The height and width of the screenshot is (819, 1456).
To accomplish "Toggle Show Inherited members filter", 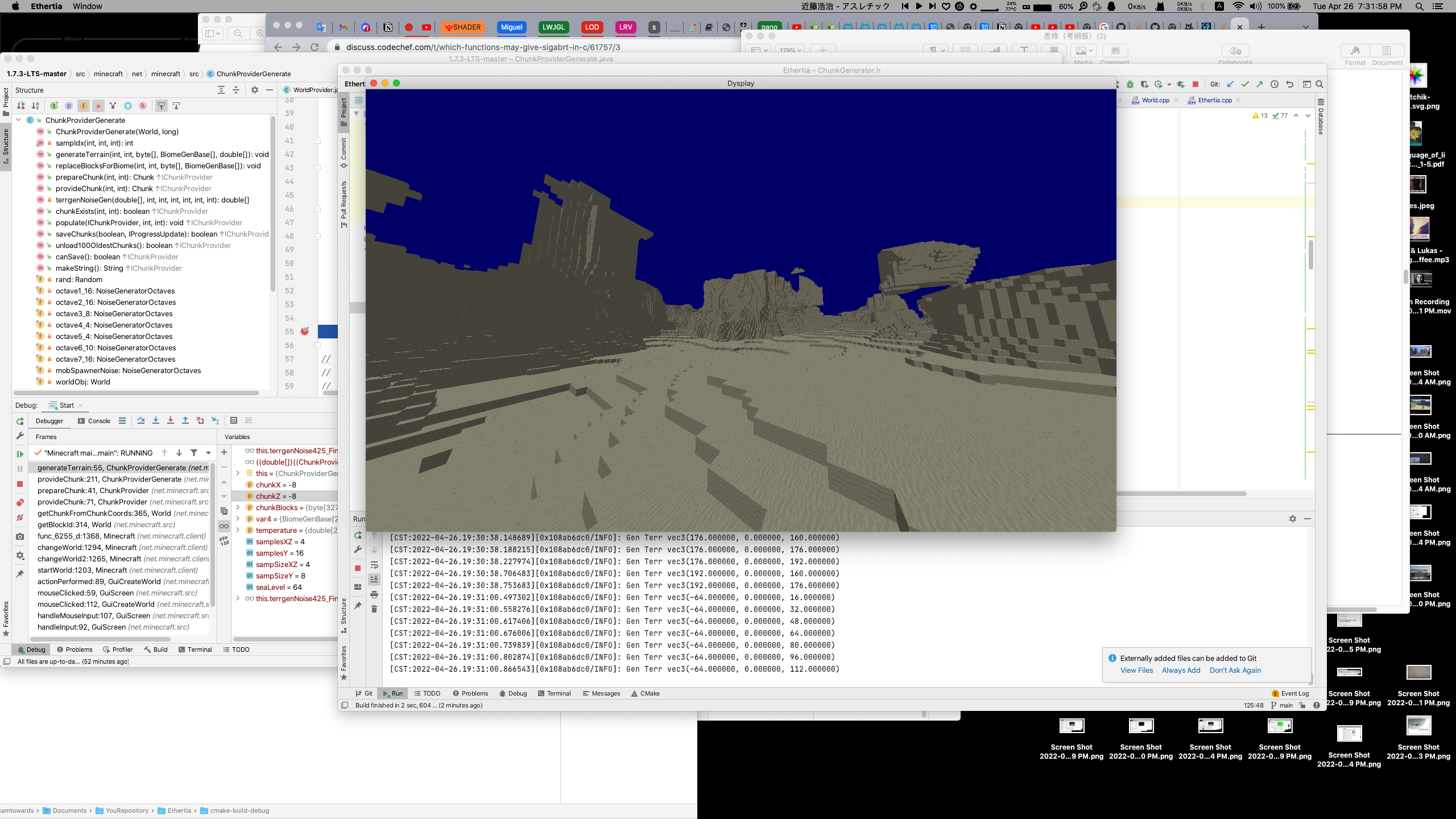I will 54,106.
